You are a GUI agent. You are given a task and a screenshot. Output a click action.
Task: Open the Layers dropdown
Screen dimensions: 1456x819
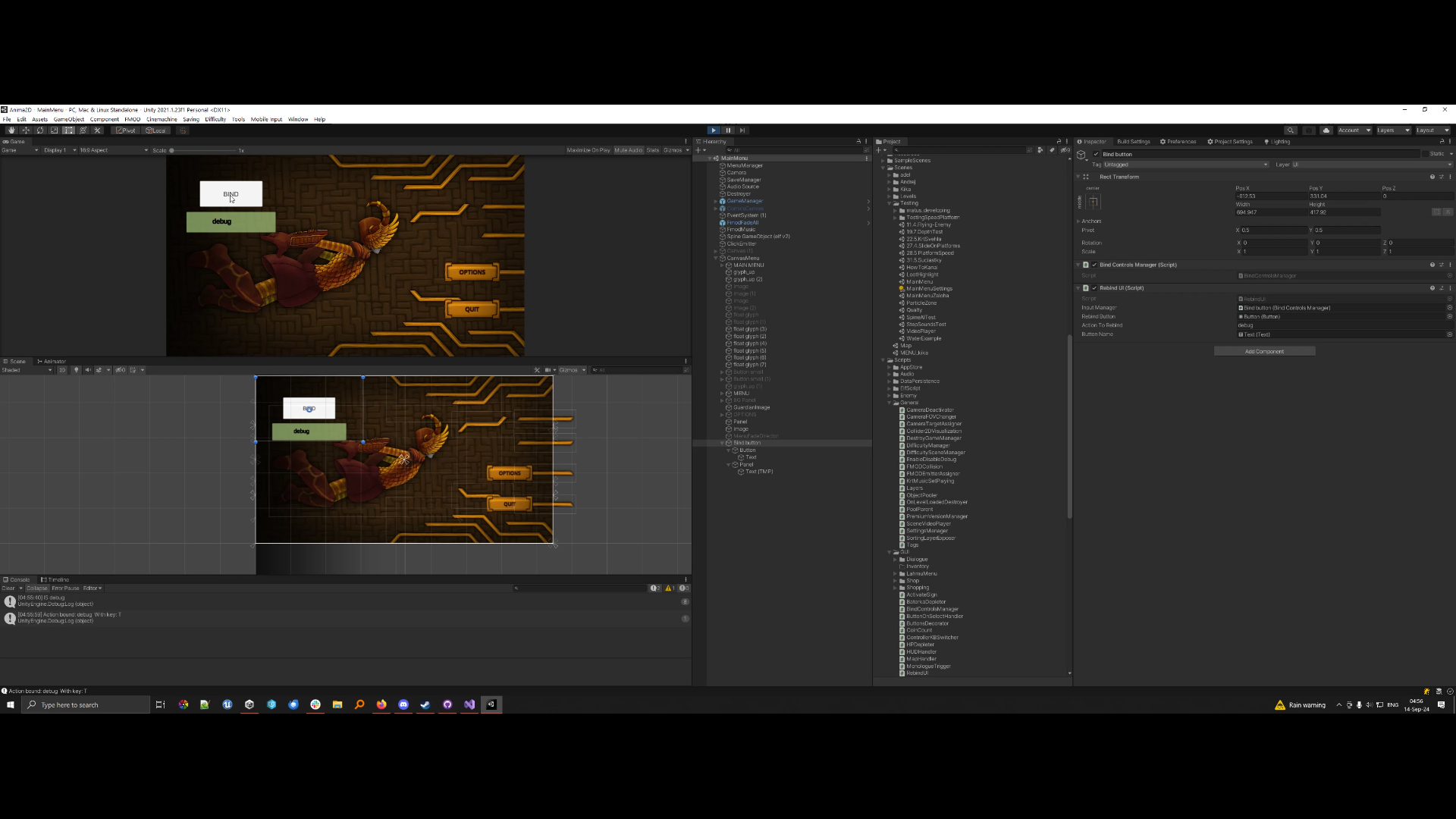tap(1393, 130)
